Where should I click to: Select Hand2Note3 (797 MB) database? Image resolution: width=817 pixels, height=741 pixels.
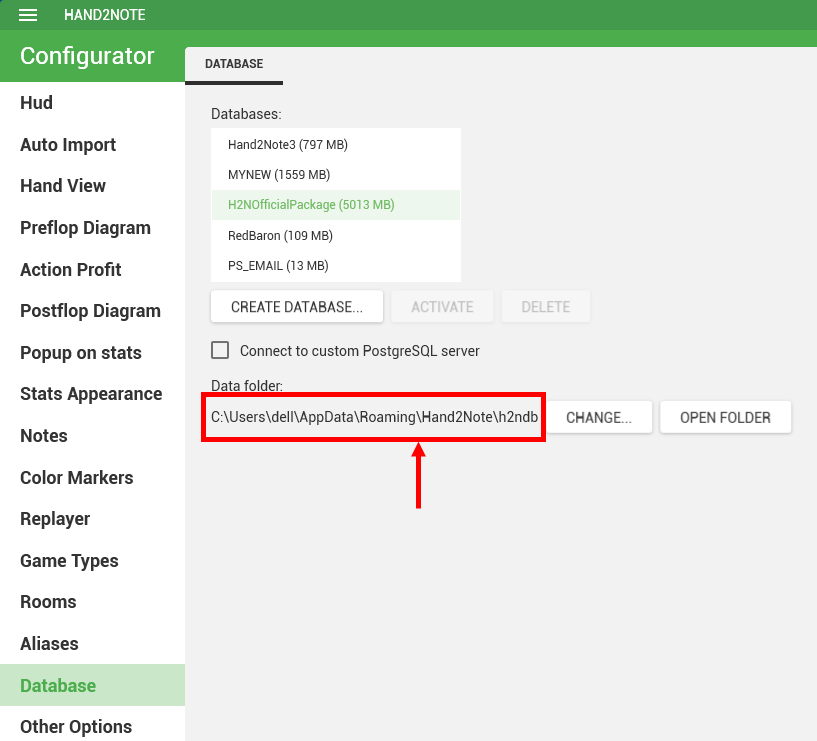click(336, 144)
